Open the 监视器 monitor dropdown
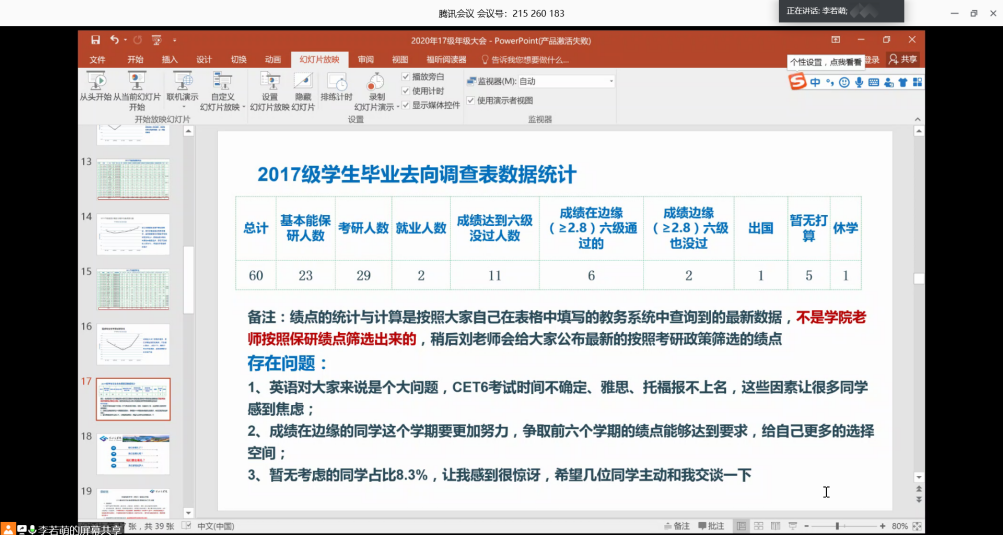The image size is (1003, 535). (610, 81)
